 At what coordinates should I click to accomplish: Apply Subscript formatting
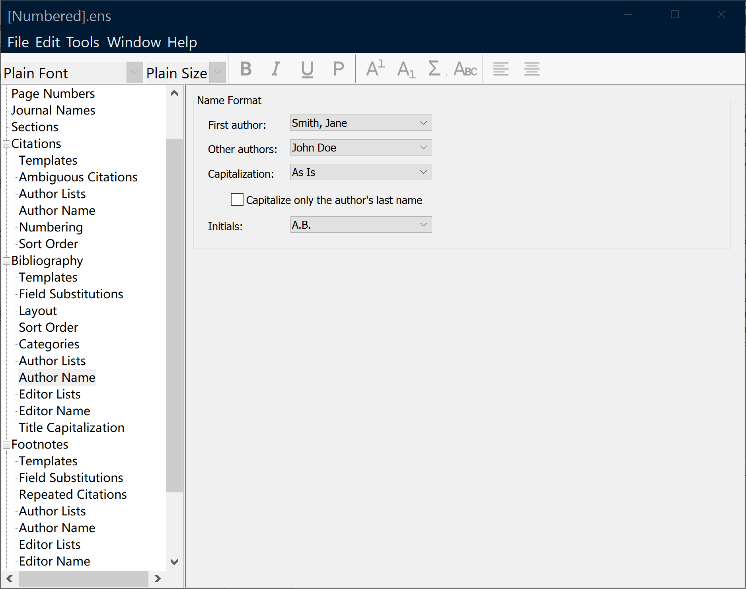coord(405,69)
